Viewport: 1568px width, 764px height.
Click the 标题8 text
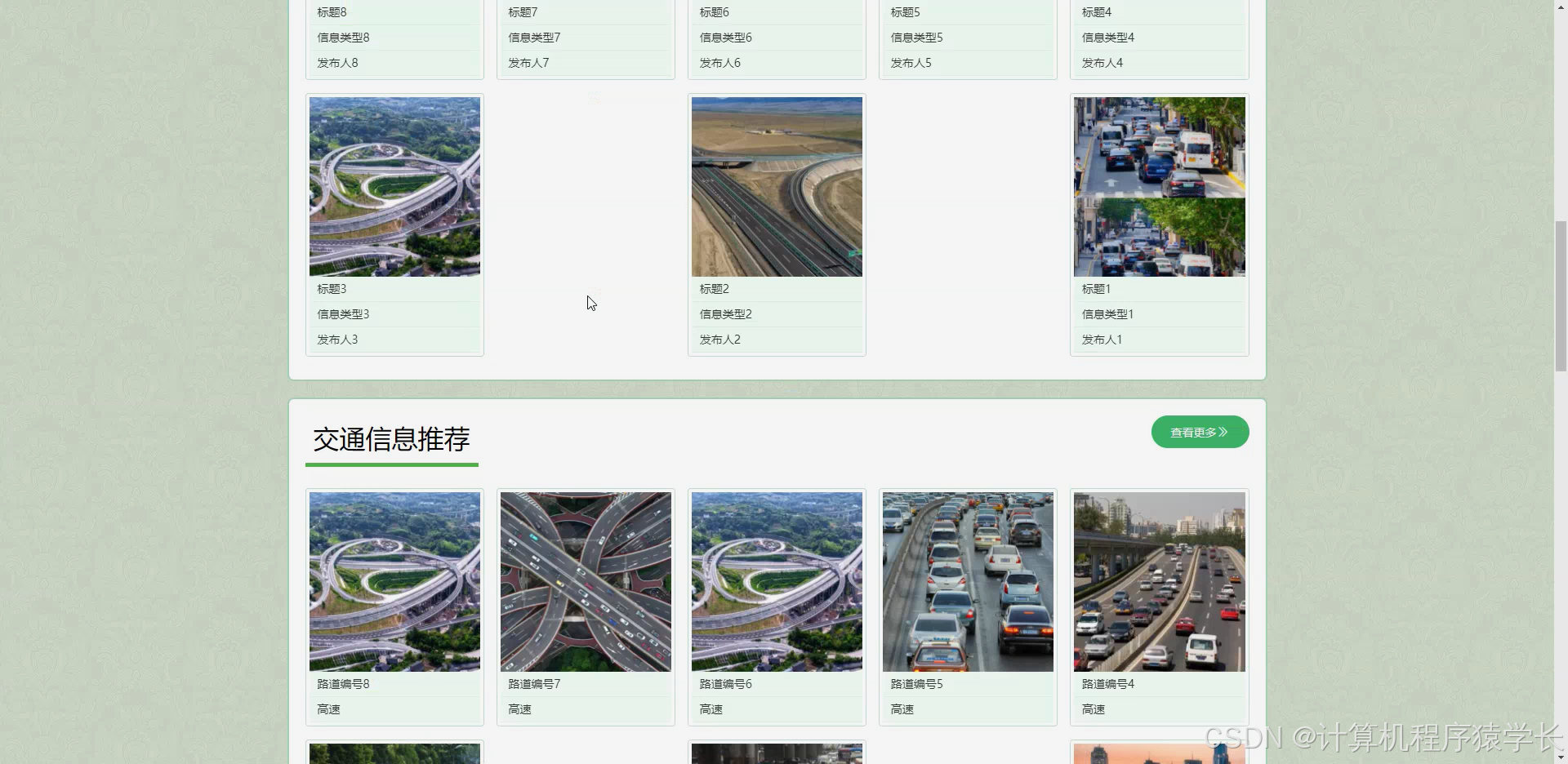[x=332, y=12]
